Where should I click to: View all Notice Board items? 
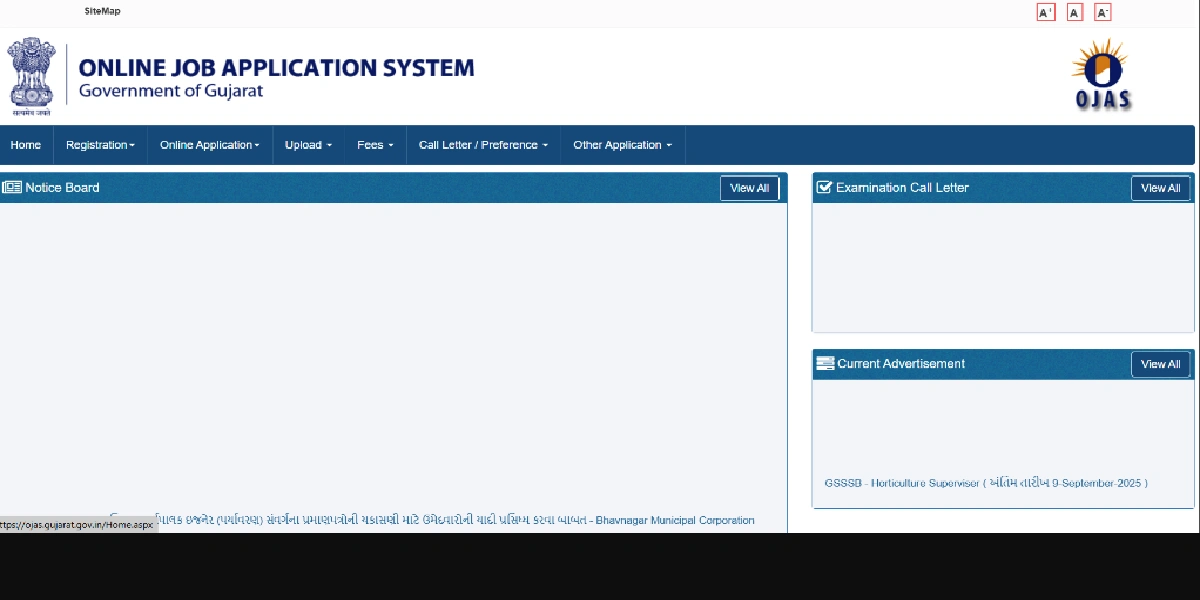pyautogui.click(x=749, y=188)
